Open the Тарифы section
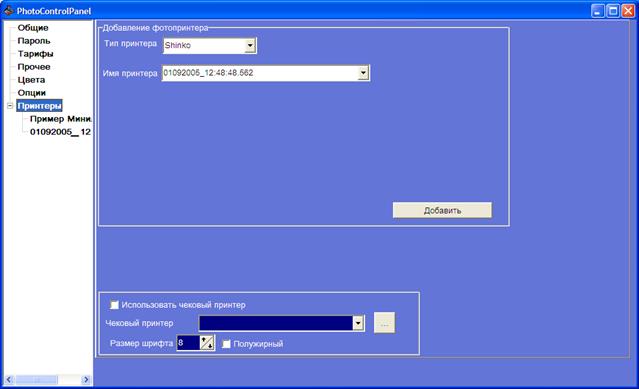The image size is (639, 389). [35, 54]
